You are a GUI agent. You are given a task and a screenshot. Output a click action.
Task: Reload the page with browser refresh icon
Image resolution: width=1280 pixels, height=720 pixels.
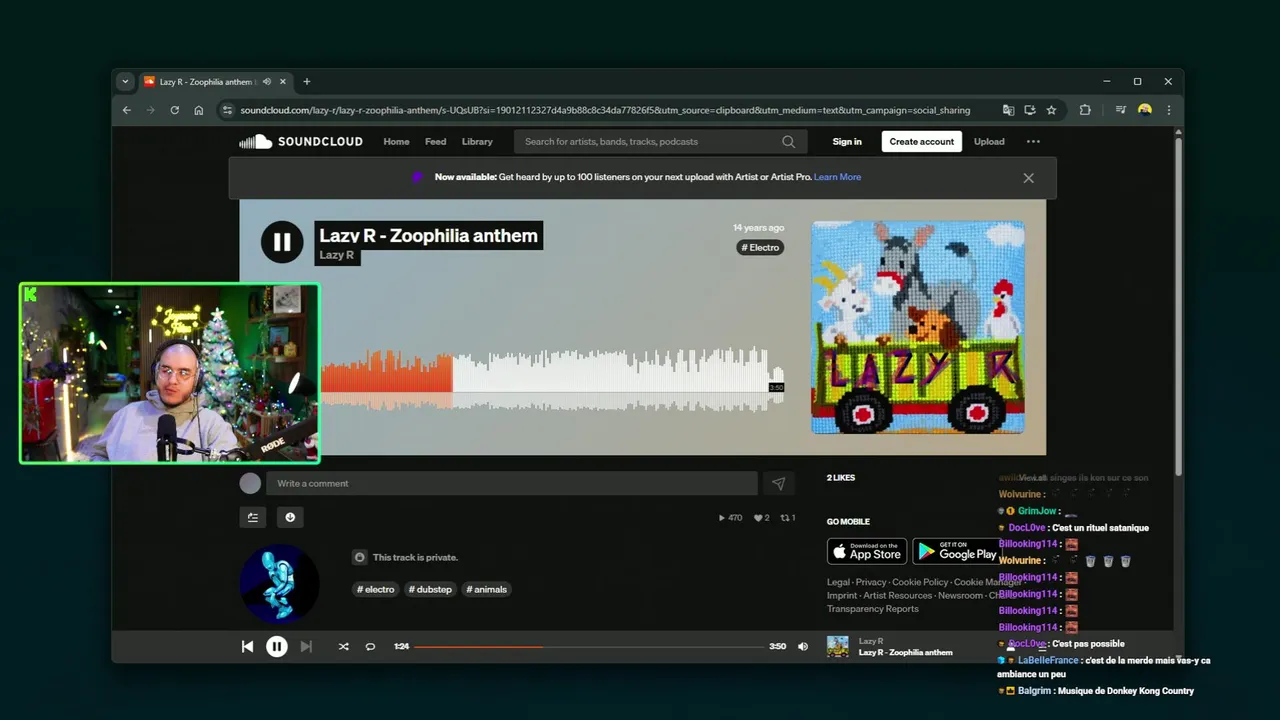(175, 110)
